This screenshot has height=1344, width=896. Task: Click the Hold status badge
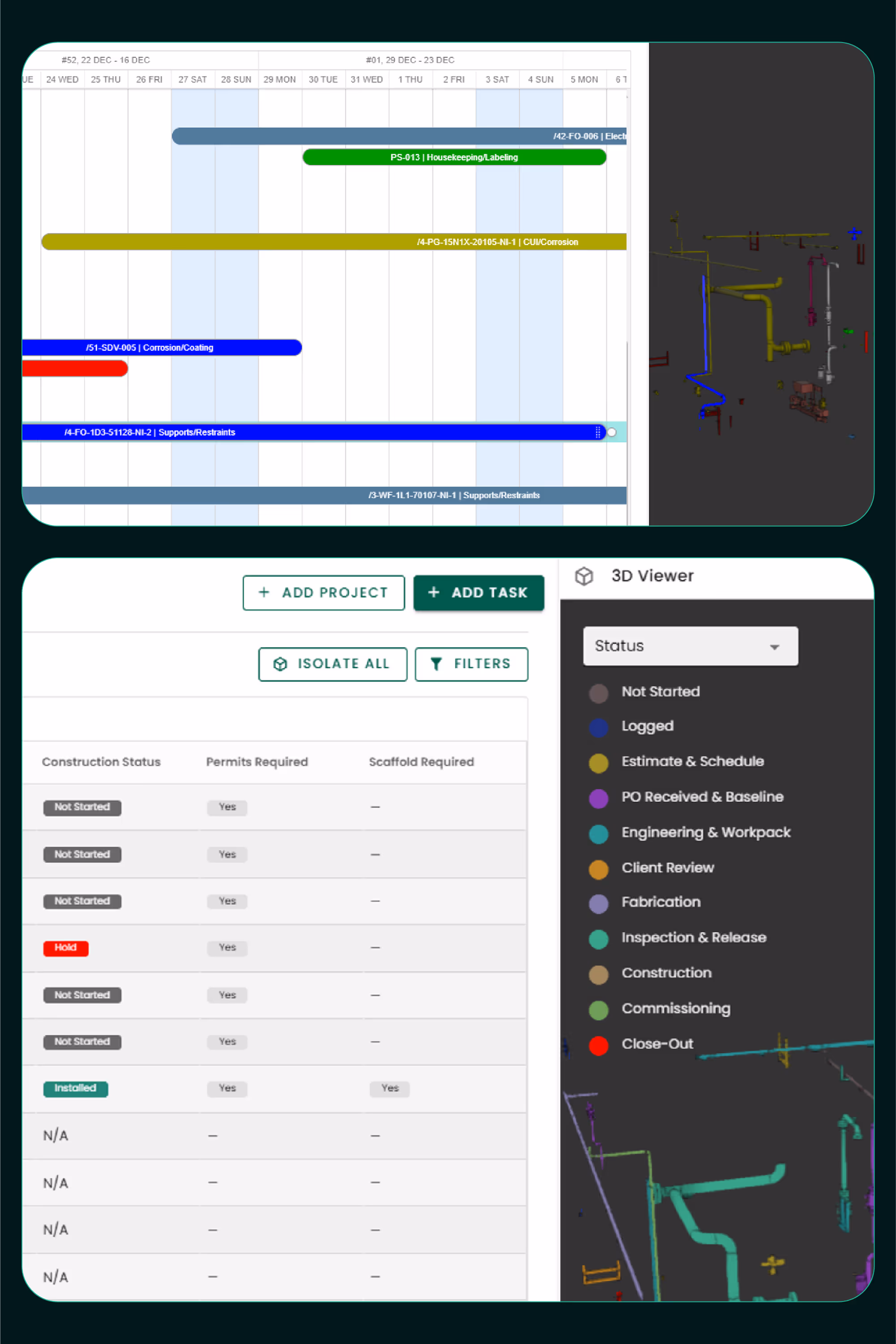pyautogui.click(x=66, y=948)
